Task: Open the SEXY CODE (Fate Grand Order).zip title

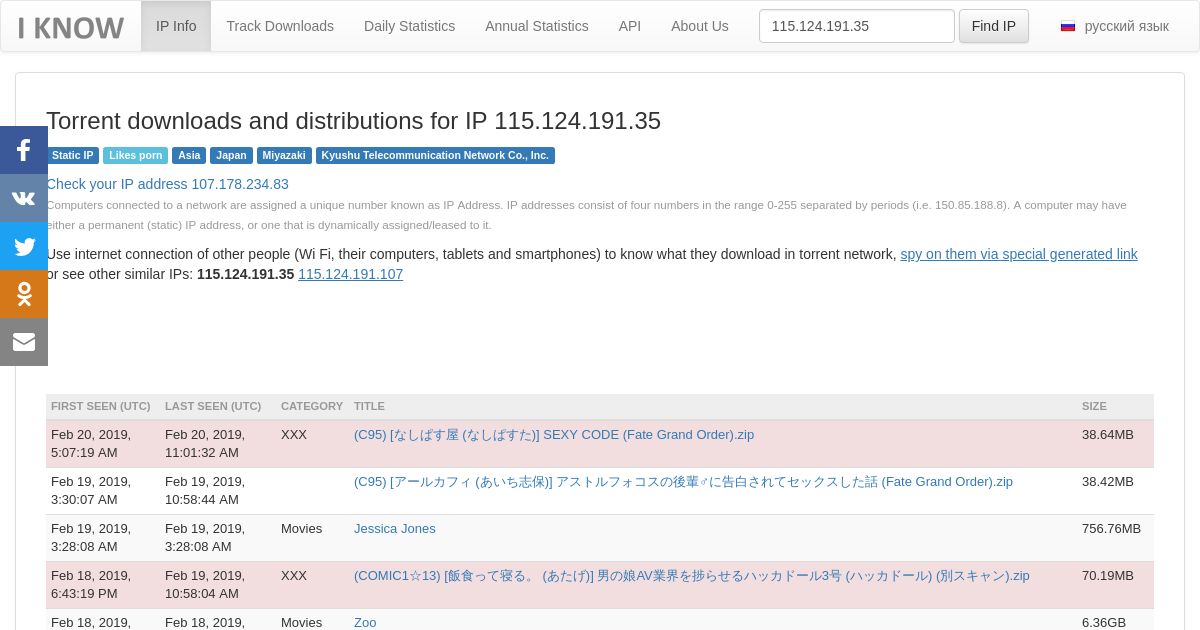Action: click(554, 435)
